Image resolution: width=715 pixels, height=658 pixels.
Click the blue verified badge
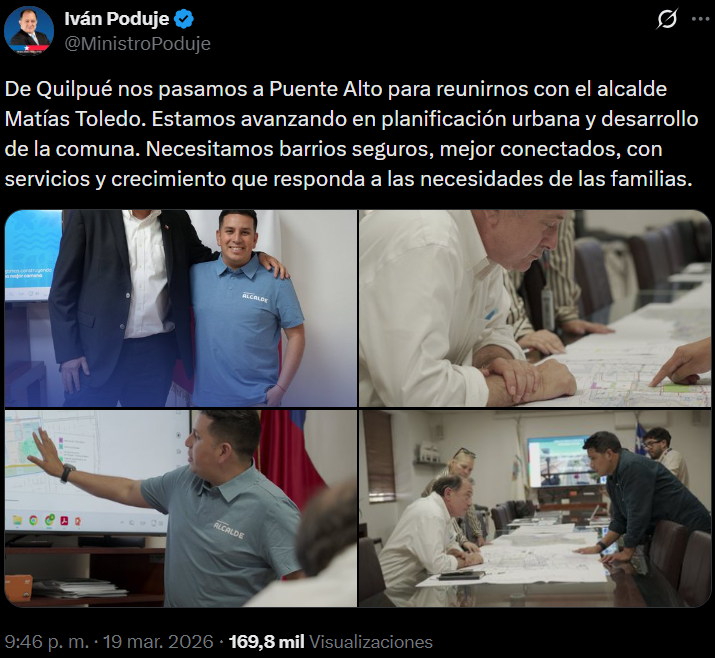[185, 19]
